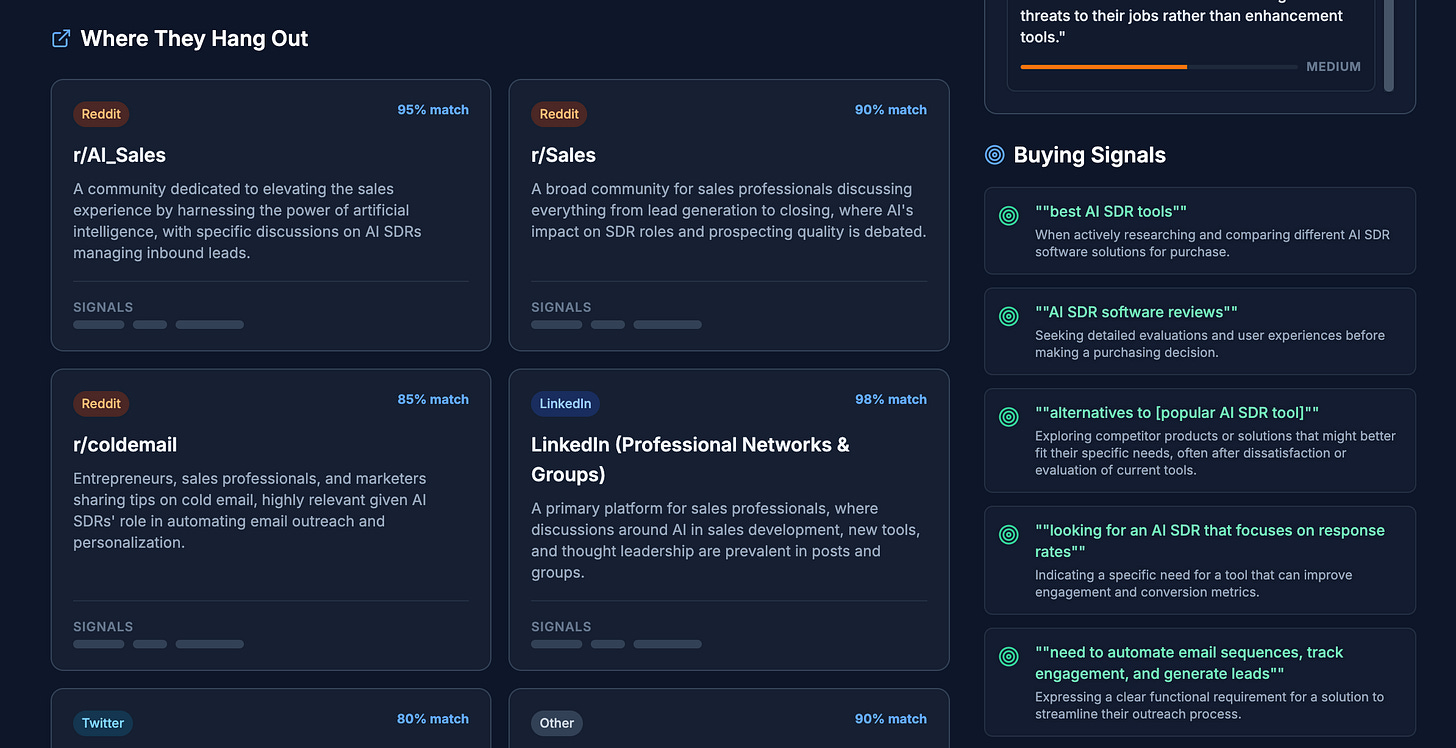Click the target icon beside Buying Signals

994,155
